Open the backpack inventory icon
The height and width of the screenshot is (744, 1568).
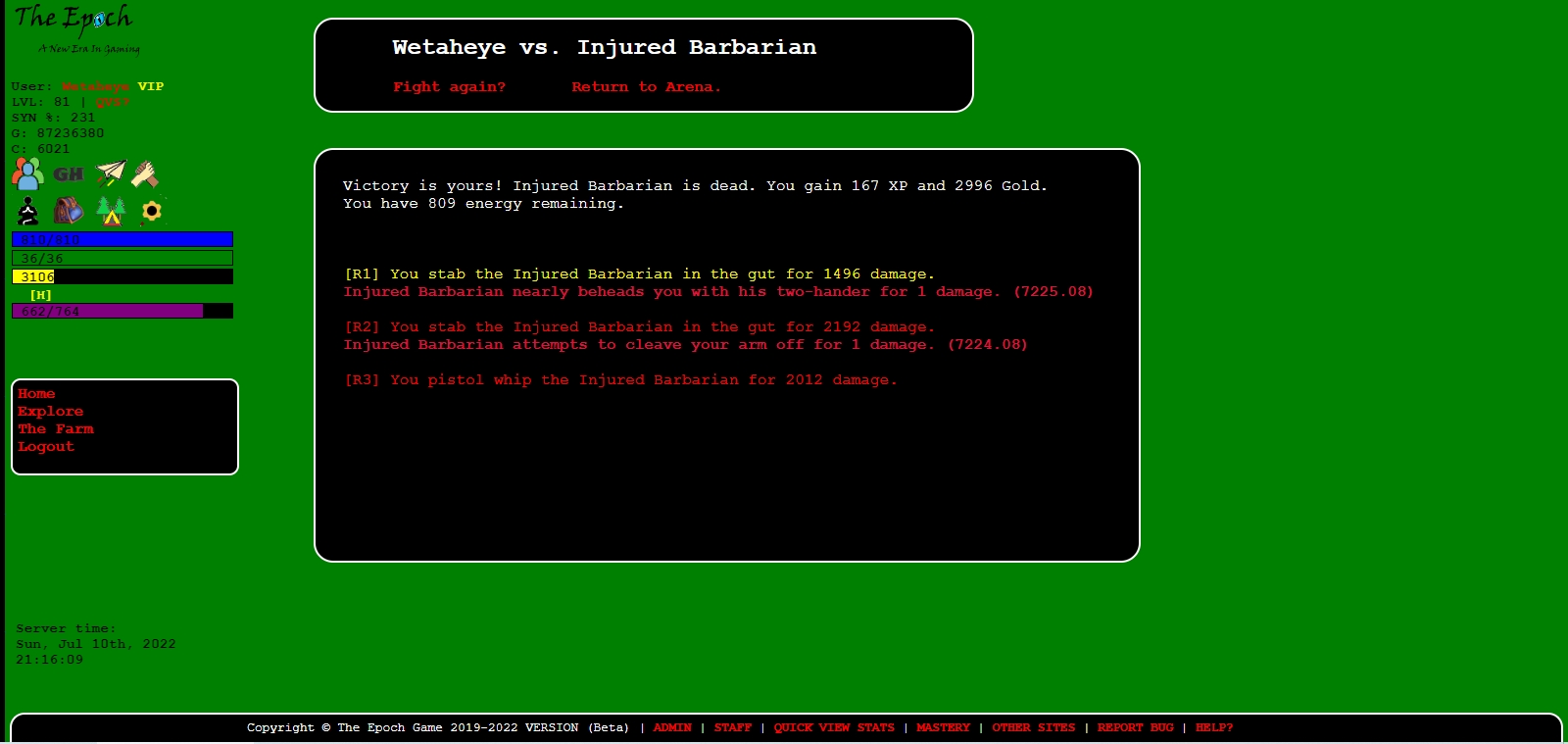(x=68, y=211)
